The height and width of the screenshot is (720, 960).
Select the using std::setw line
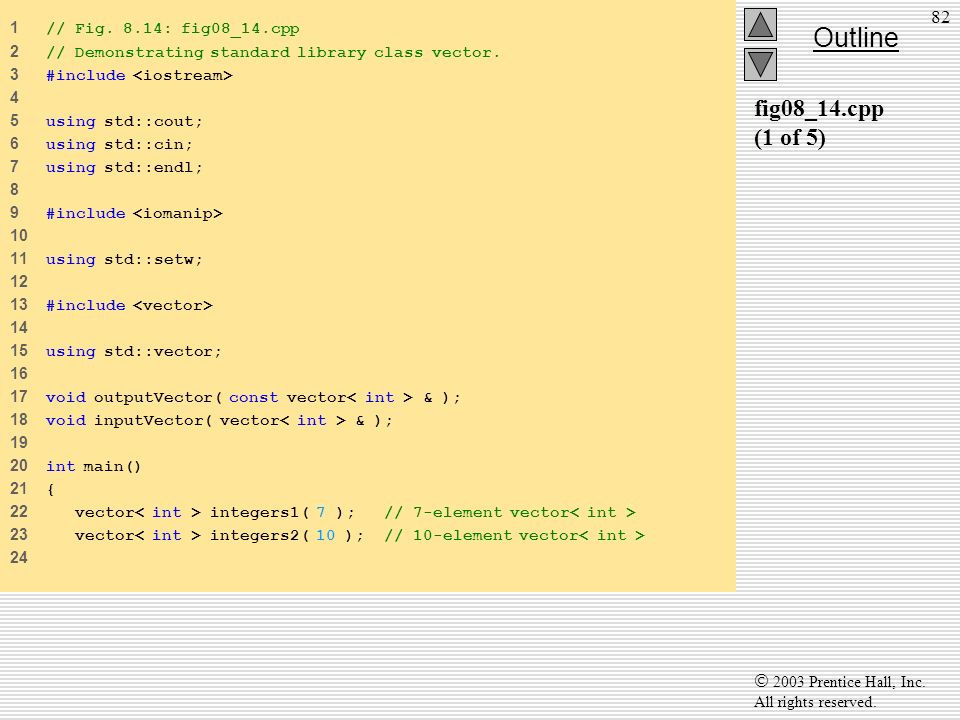pyautogui.click(x=124, y=259)
